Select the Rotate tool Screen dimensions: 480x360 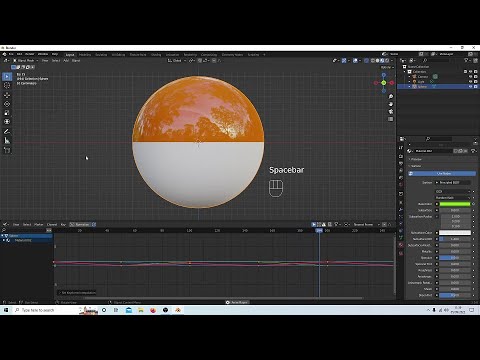coord(7,104)
